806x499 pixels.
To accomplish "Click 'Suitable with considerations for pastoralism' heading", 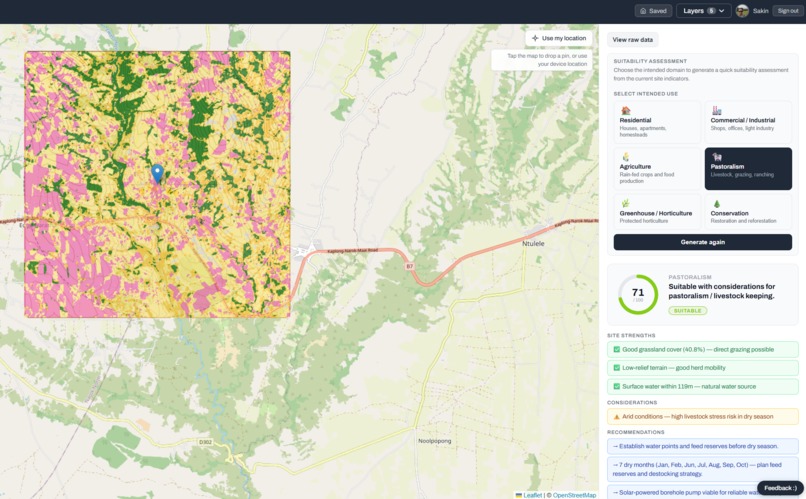I will pyautogui.click(x=722, y=291).
